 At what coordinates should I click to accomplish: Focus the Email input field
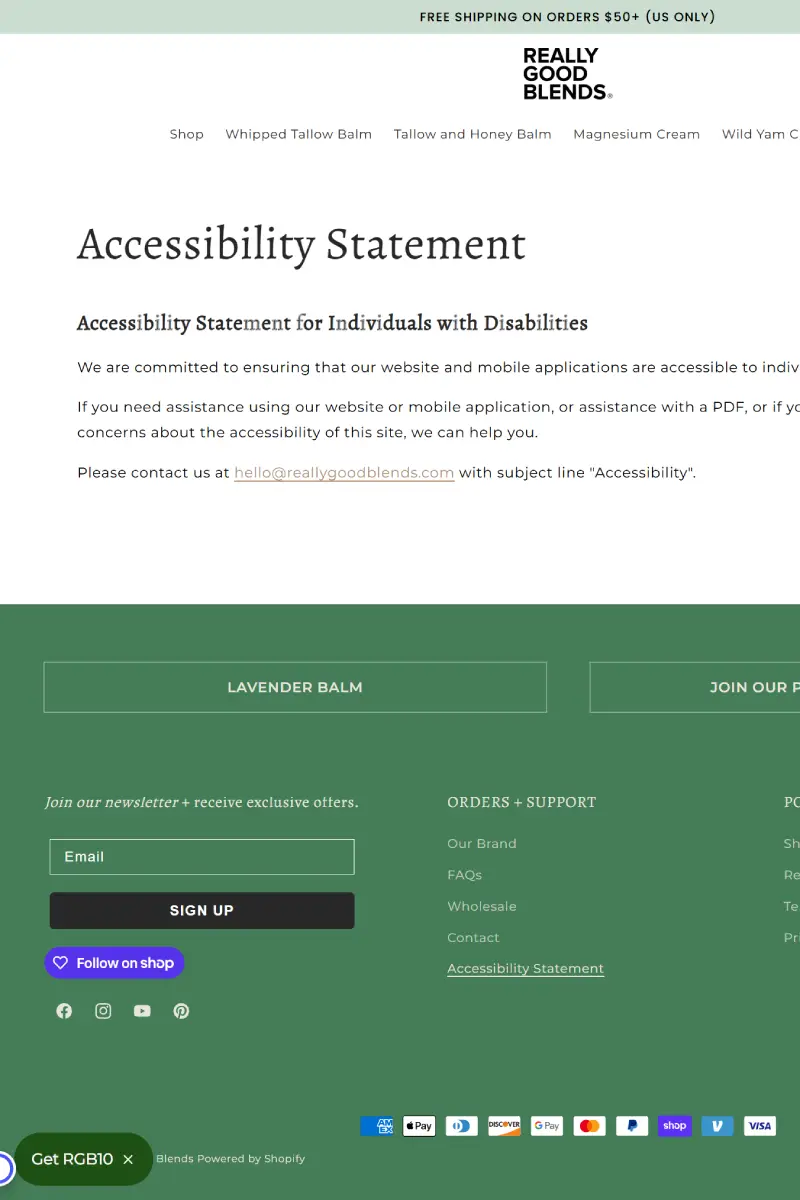pyautogui.click(x=202, y=857)
